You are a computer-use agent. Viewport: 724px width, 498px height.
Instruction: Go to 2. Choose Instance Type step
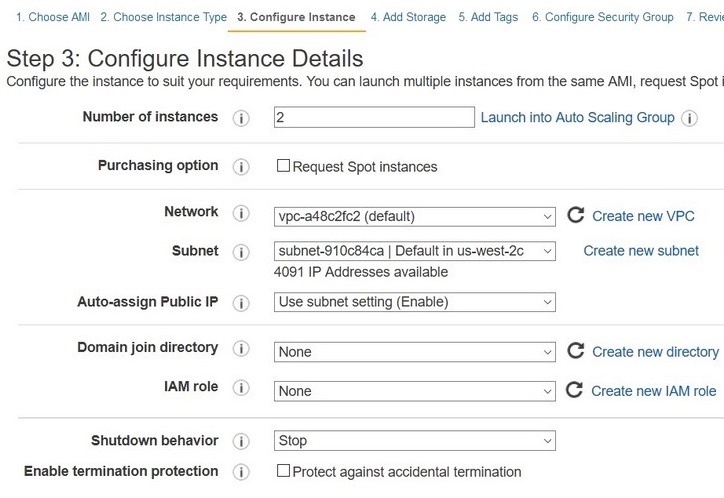tap(163, 17)
